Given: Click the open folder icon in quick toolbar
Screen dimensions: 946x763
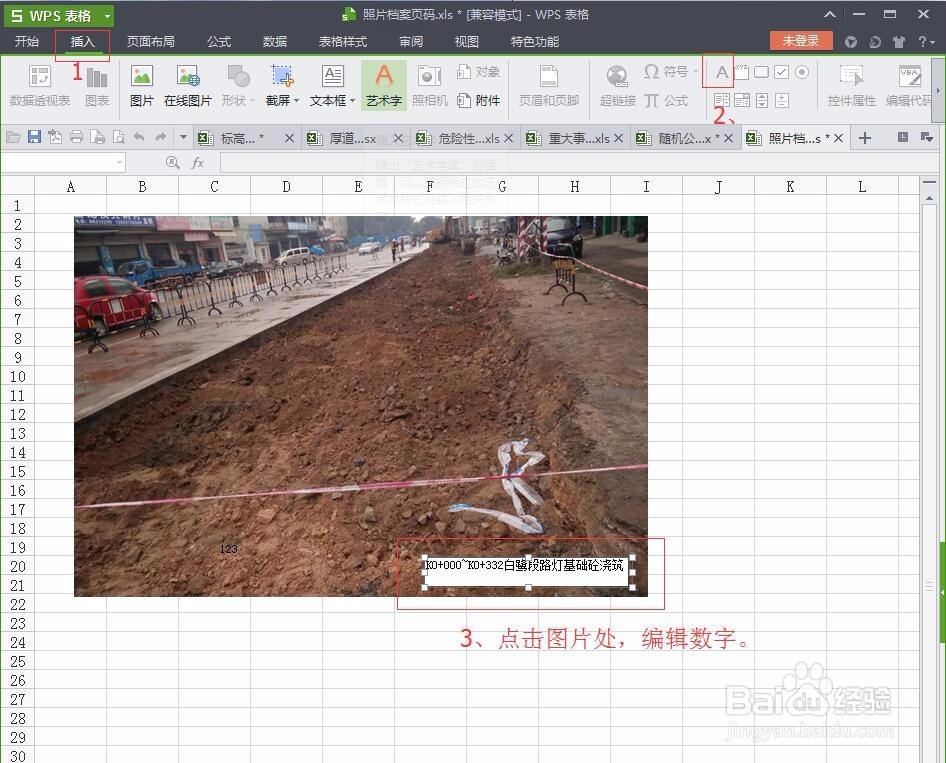Looking at the screenshot, I should 13,138.
